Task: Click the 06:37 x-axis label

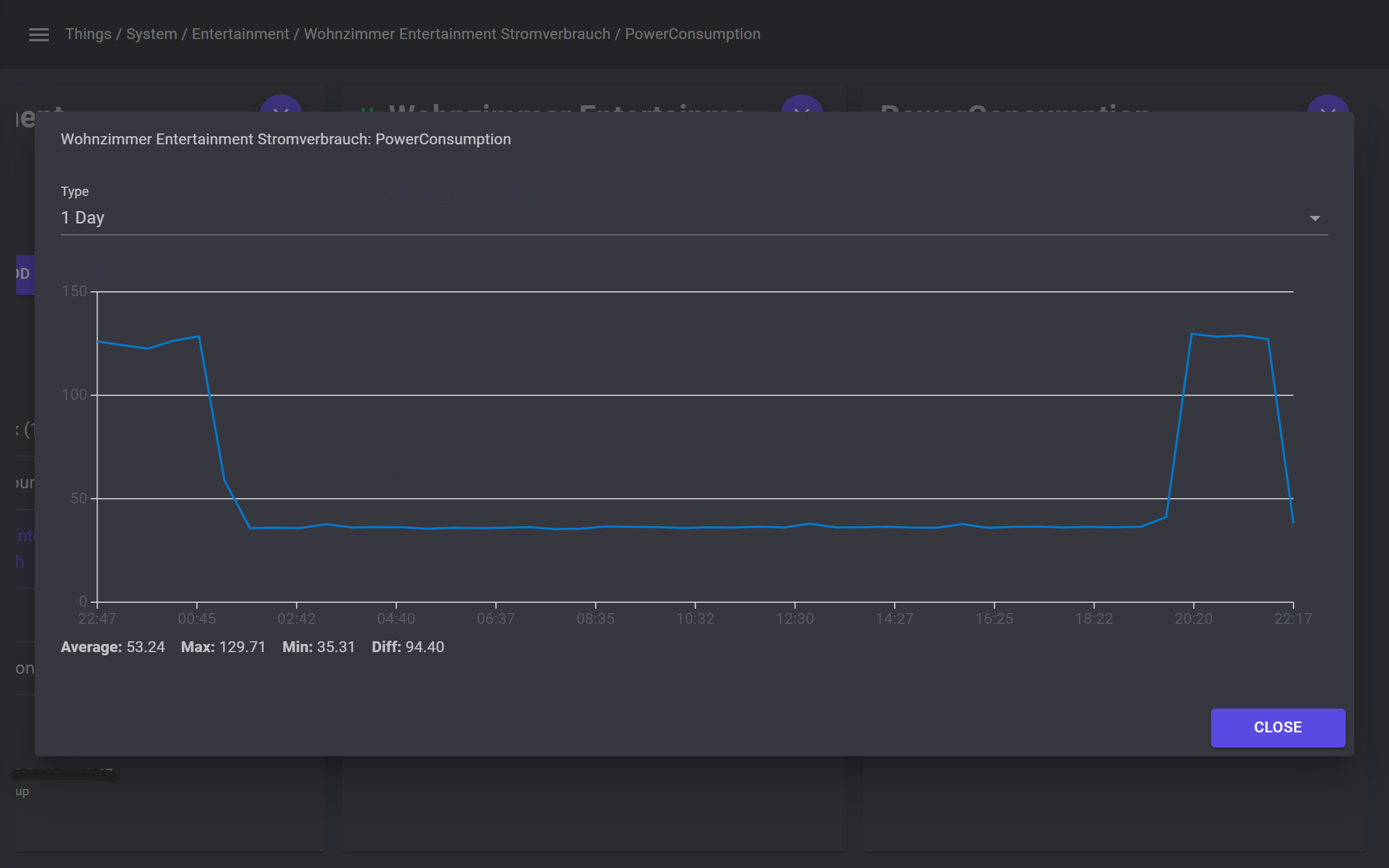Action: [x=496, y=619]
